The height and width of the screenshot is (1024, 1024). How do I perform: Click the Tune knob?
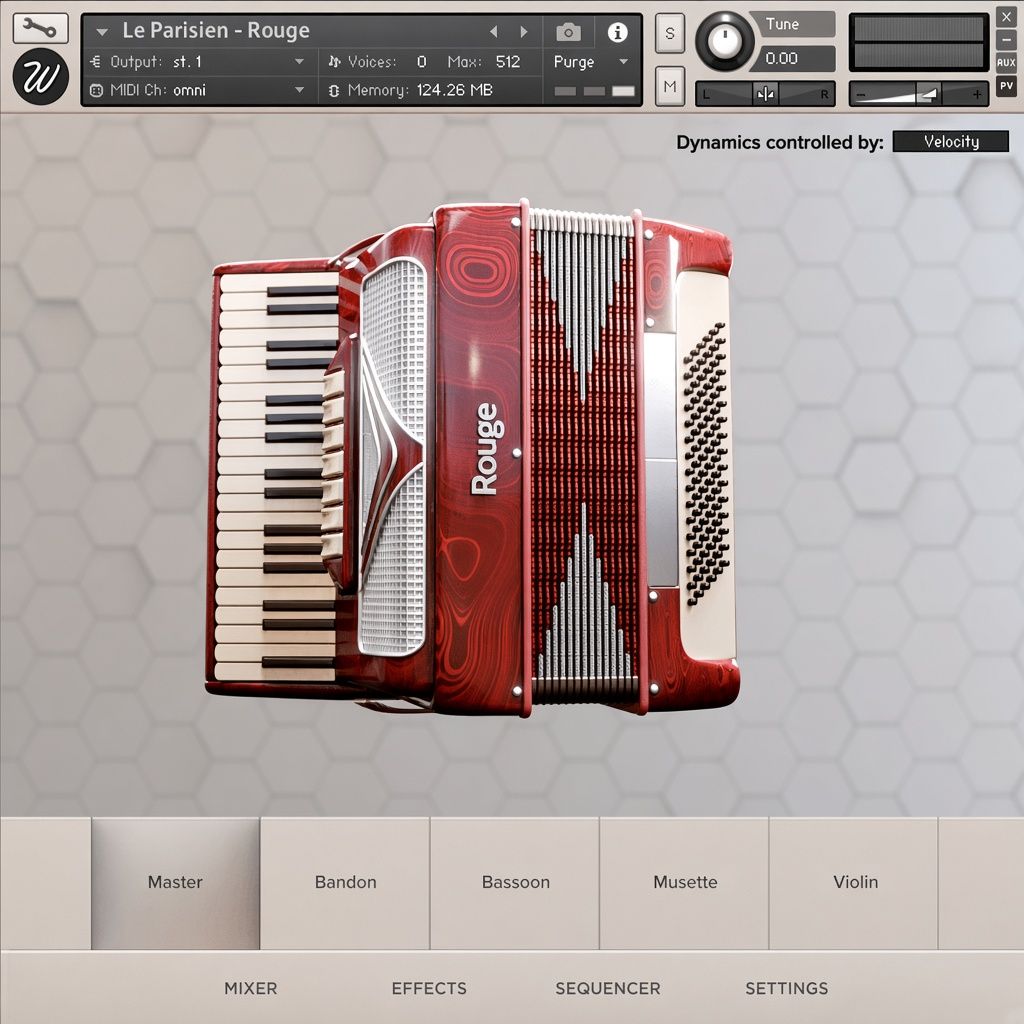[724, 40]
